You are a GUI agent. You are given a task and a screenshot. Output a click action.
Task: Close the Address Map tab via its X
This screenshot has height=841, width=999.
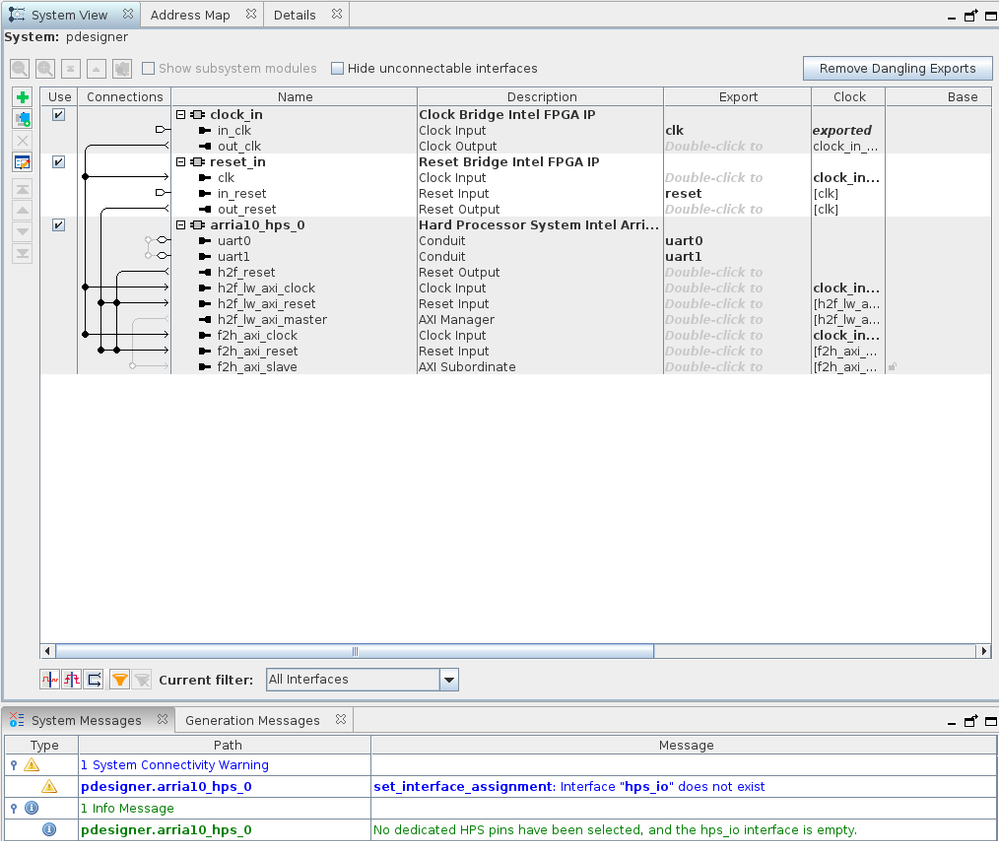click(x=250, y=15)
